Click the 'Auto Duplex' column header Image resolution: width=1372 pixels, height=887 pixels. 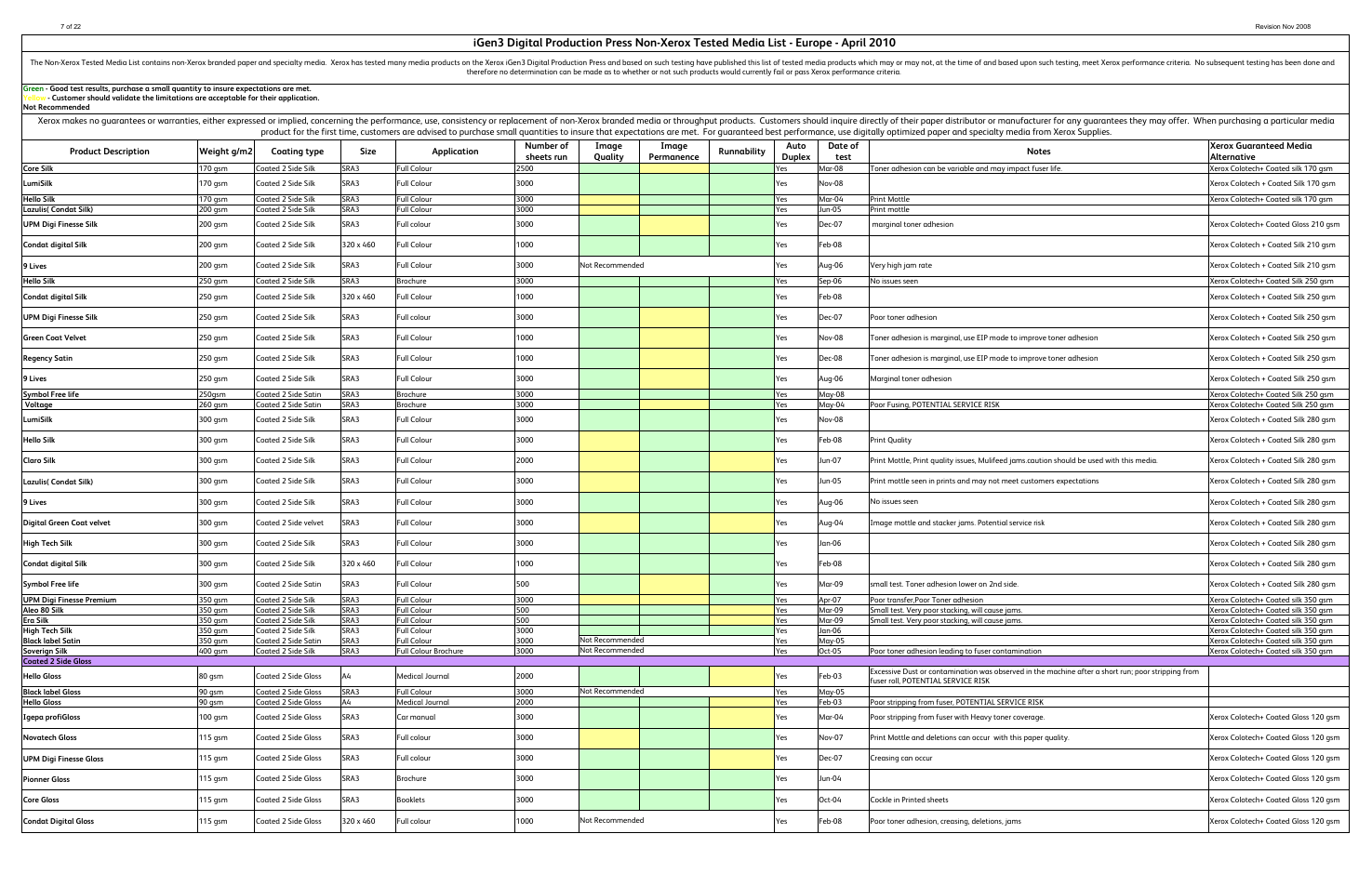[x=795, y=152]
